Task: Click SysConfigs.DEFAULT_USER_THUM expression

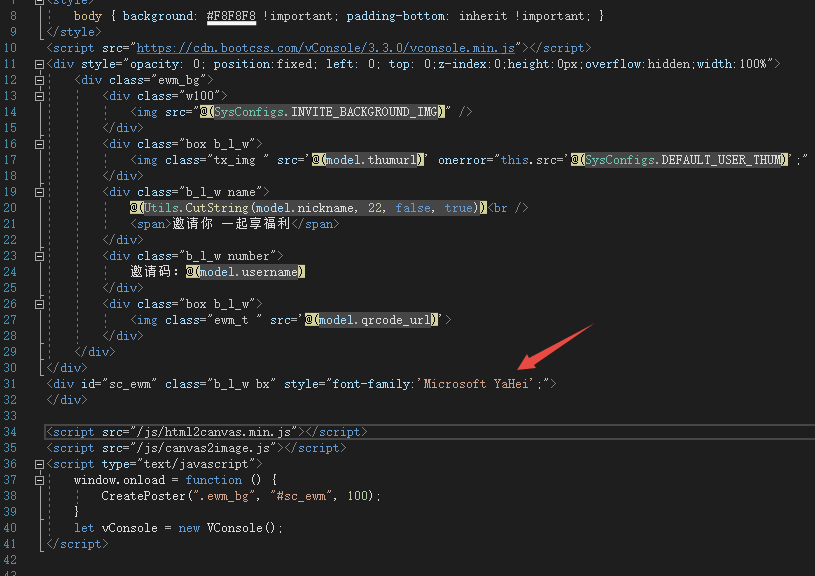Action: coord(683,160)
